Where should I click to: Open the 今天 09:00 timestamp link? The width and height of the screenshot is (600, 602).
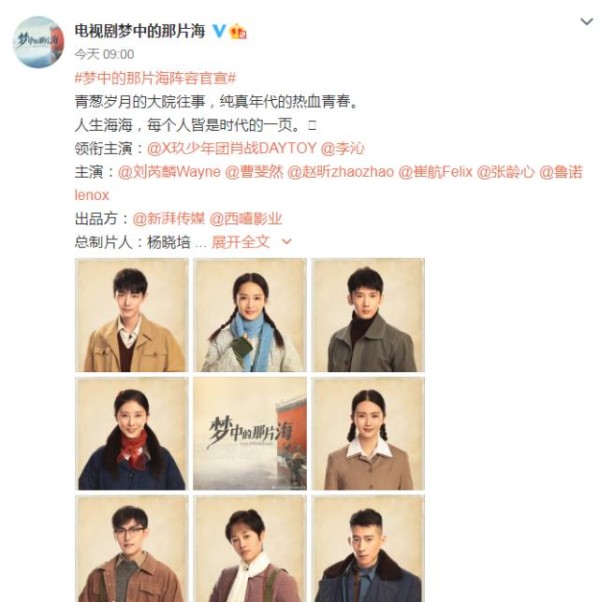104,54
